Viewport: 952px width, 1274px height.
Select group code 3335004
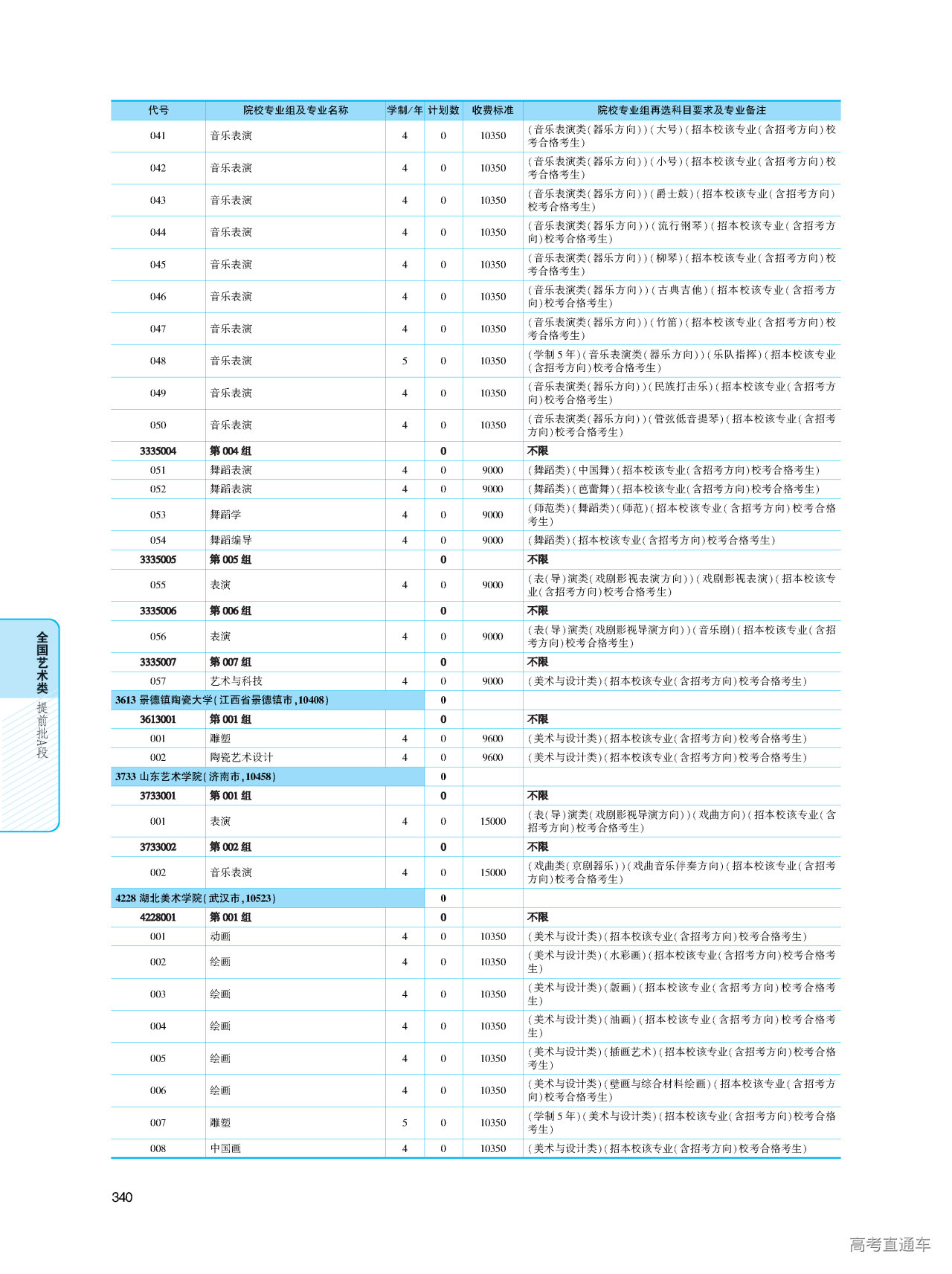pos(158,451)
